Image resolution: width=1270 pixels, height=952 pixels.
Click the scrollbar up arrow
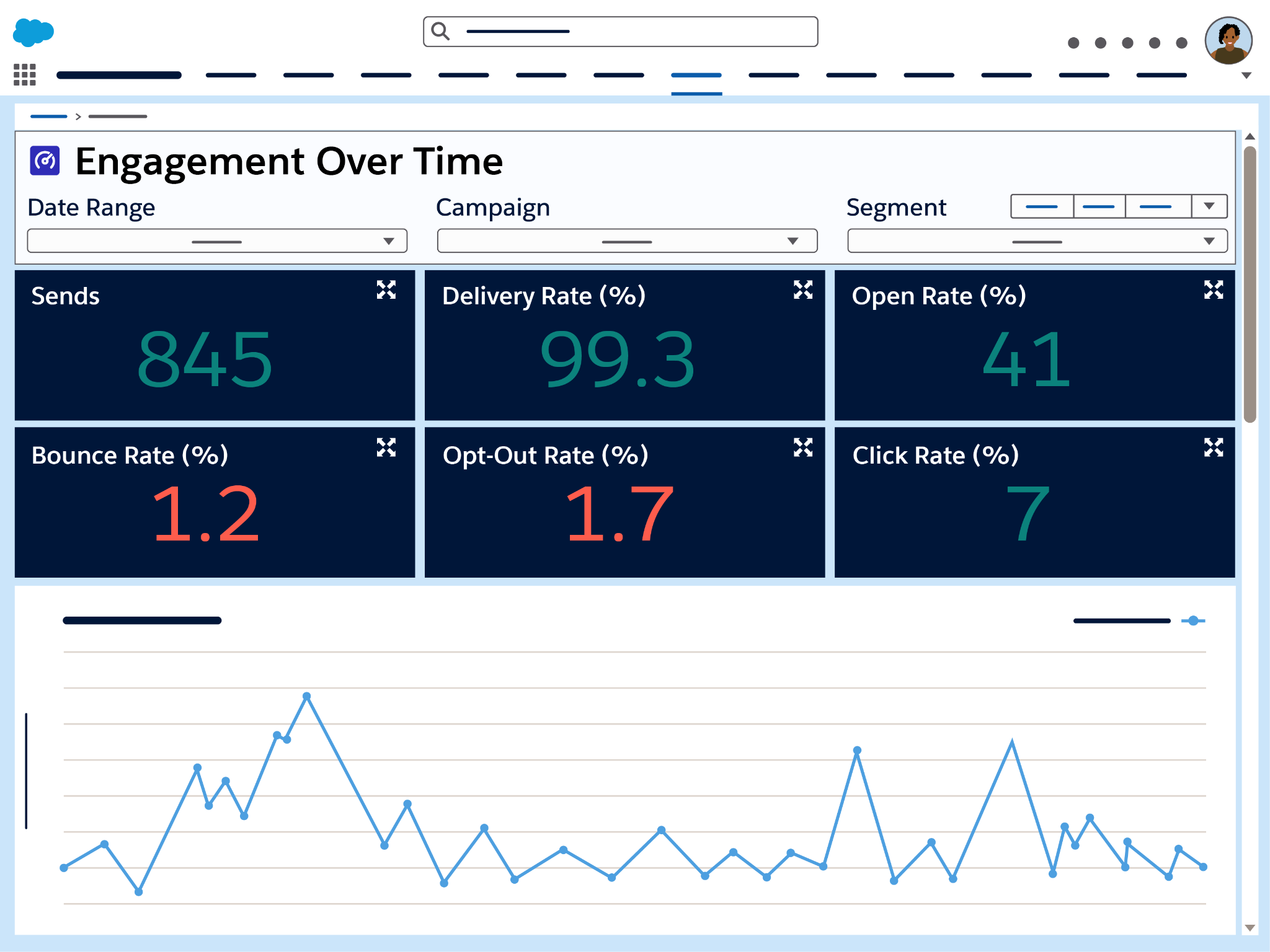(1250, 136)
